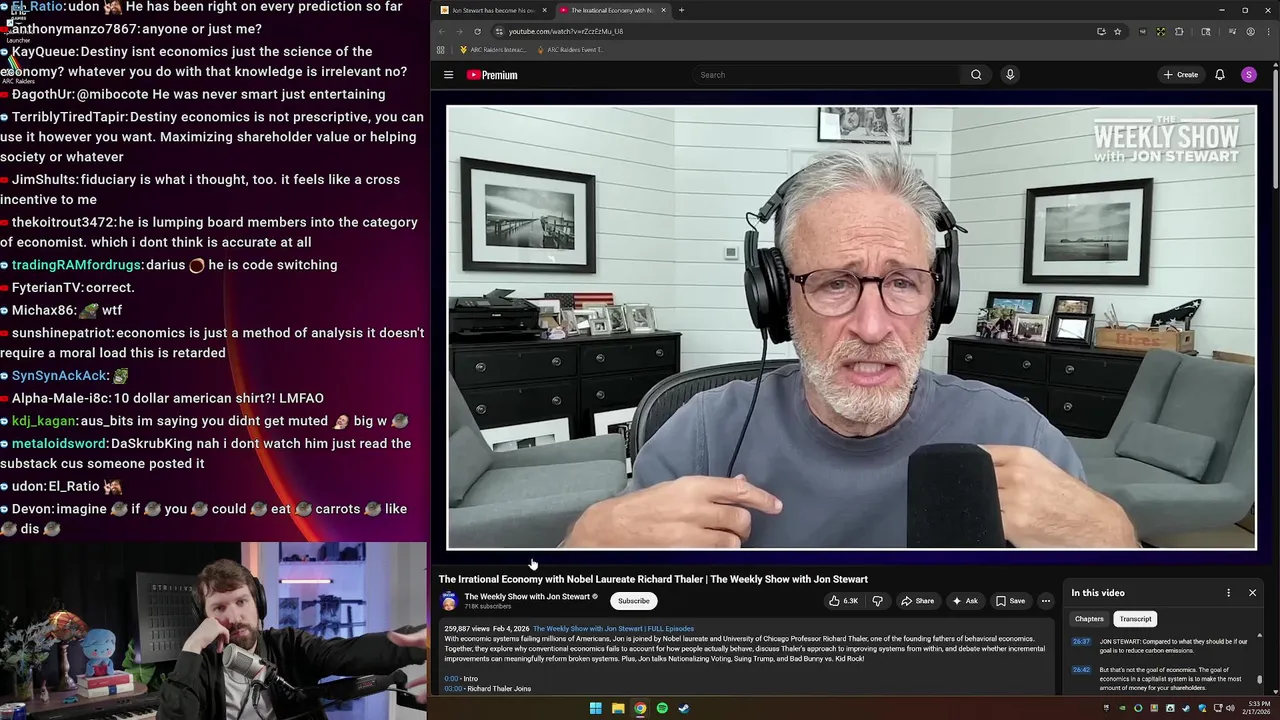Subscribe to The Weekly Show channel
This screenshot has width=1280, height=720.
pyautogui.click(x=633, y=601)
